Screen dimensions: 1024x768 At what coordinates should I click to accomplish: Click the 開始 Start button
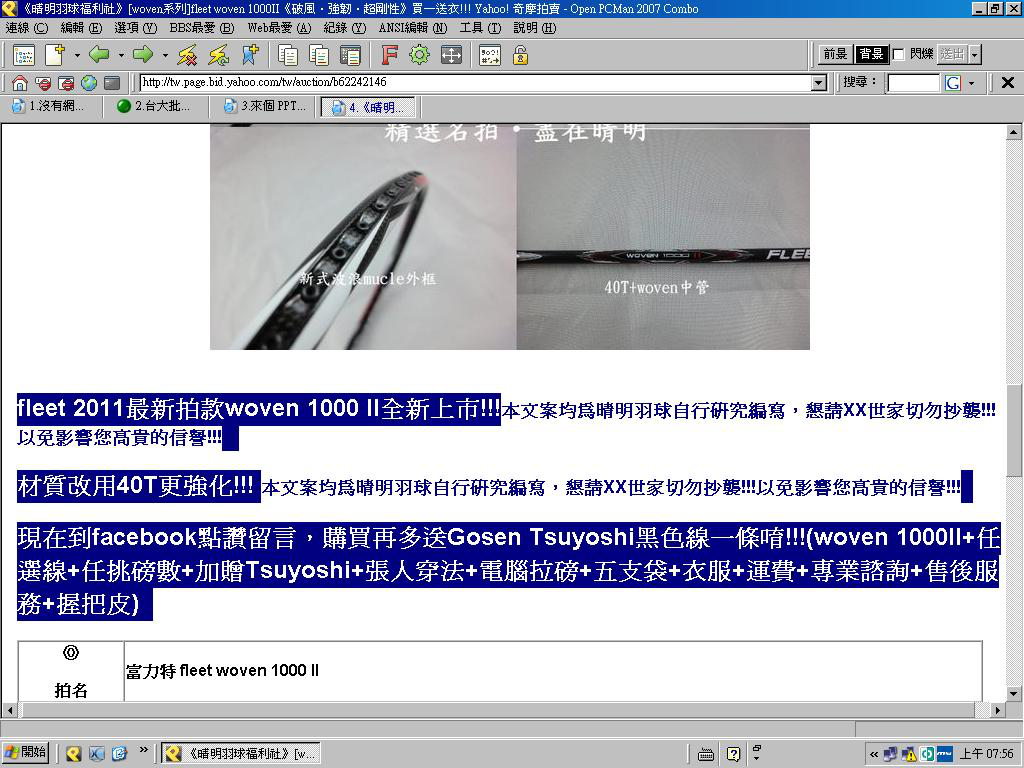[x=26, y=754]
